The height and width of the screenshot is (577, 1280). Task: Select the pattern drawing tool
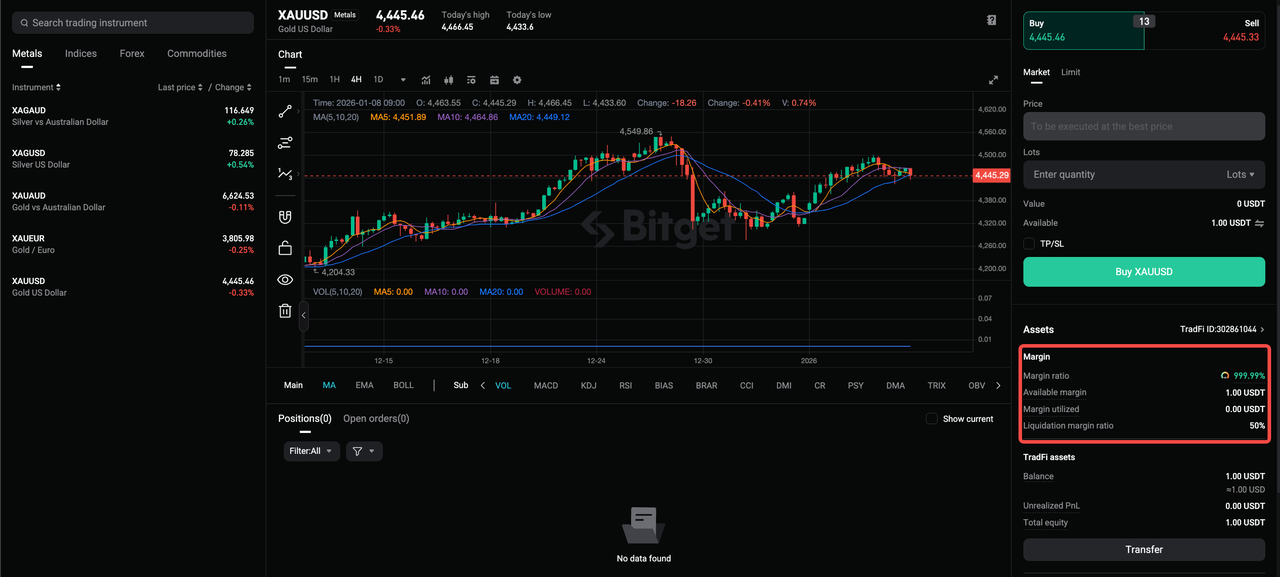click(x=285, y=177)
